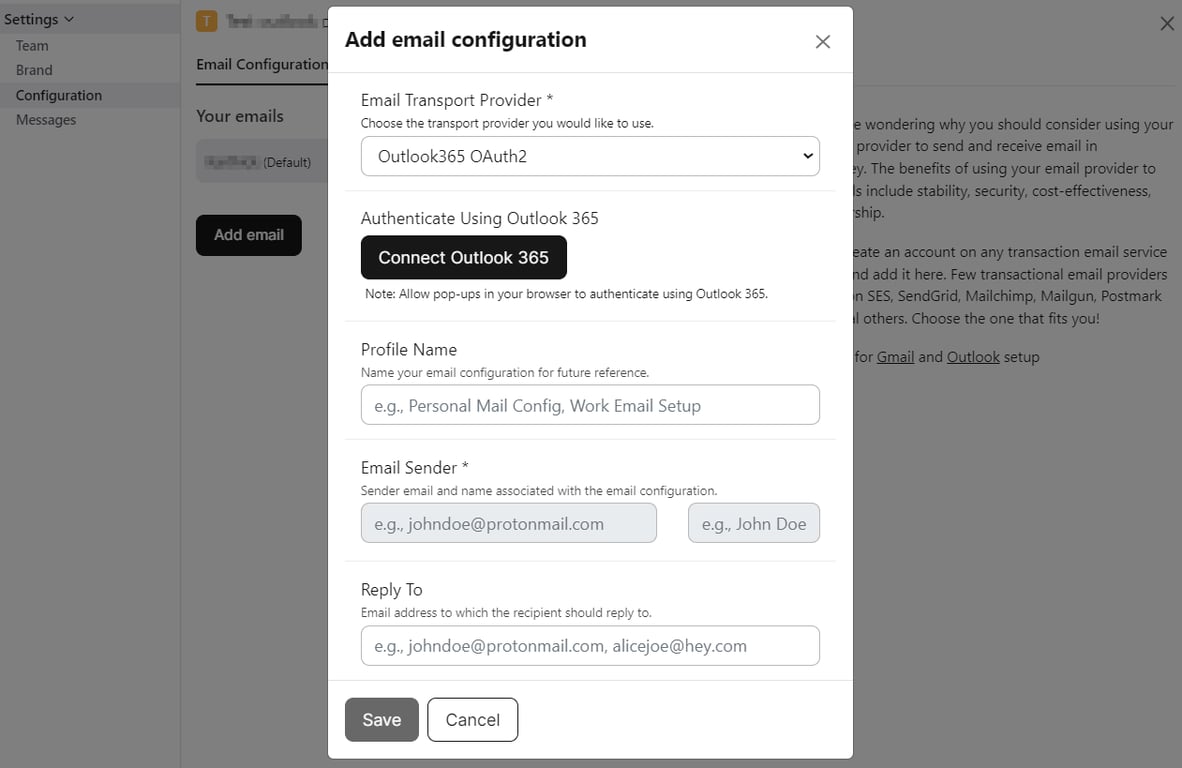Viewport: 1182px width, 768px height.
Task: Close the settings panel with top-right X
Action: pyautogui.click(x=1166, y=23)
